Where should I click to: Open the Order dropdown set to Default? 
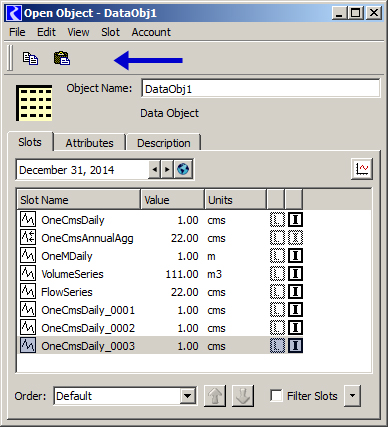click(125, 396)
